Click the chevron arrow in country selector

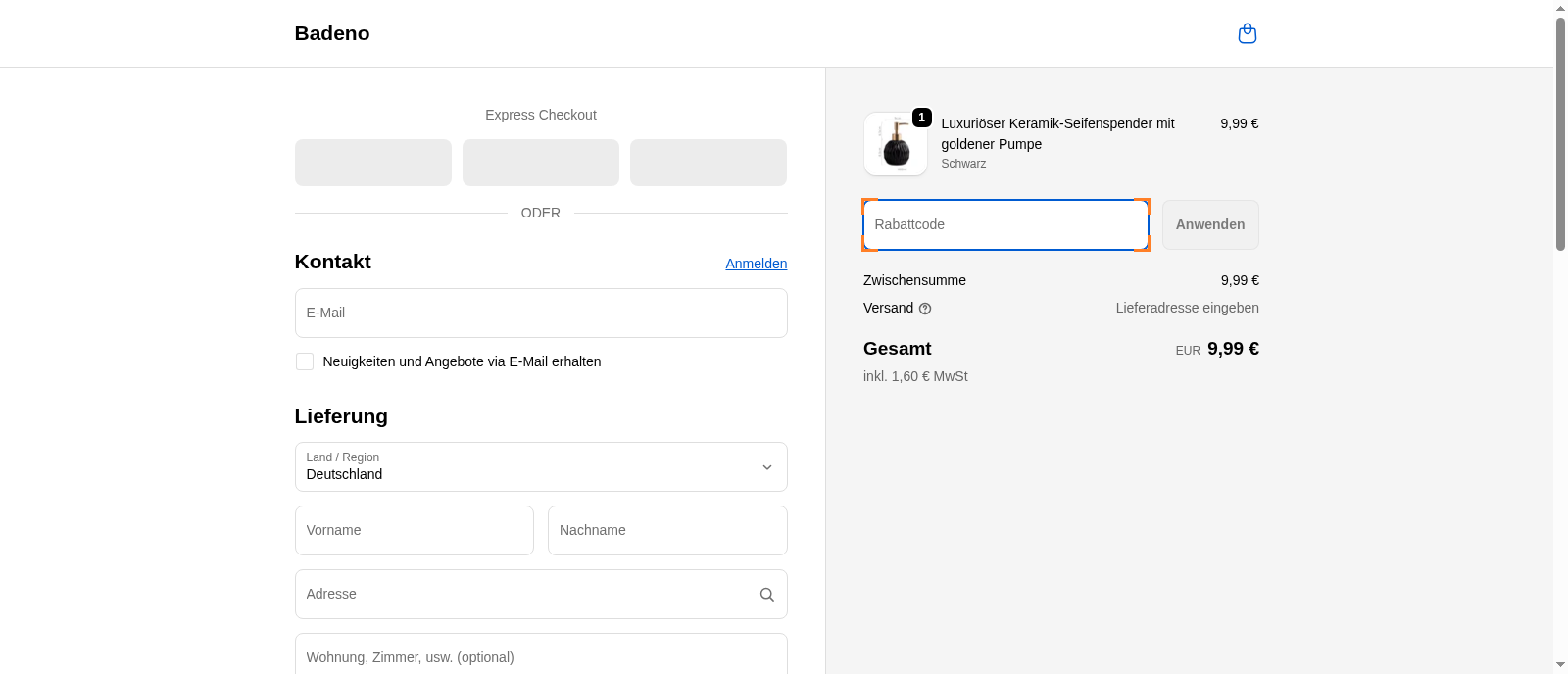766,467
